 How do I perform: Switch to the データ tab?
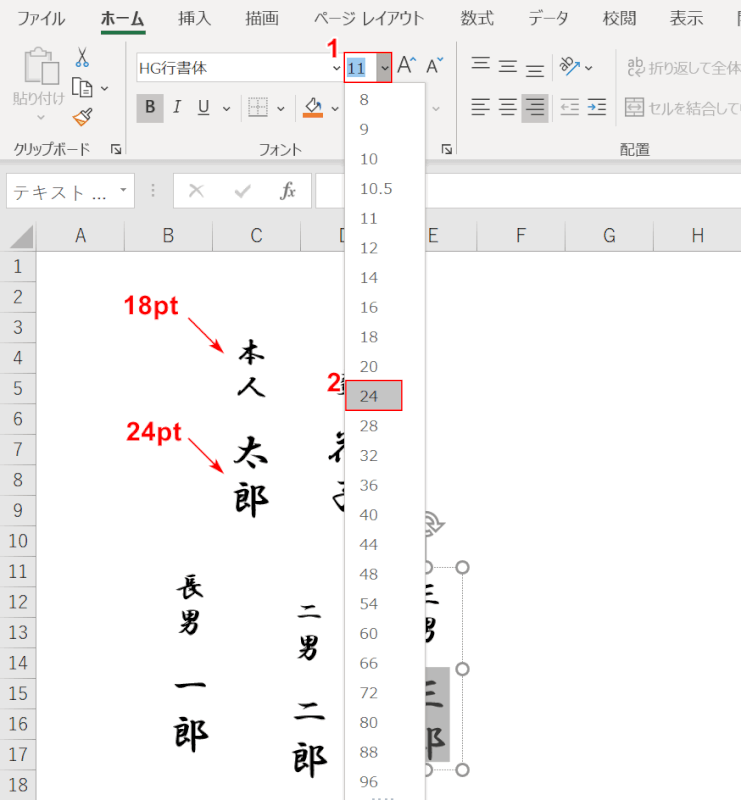tap(549, 19)
